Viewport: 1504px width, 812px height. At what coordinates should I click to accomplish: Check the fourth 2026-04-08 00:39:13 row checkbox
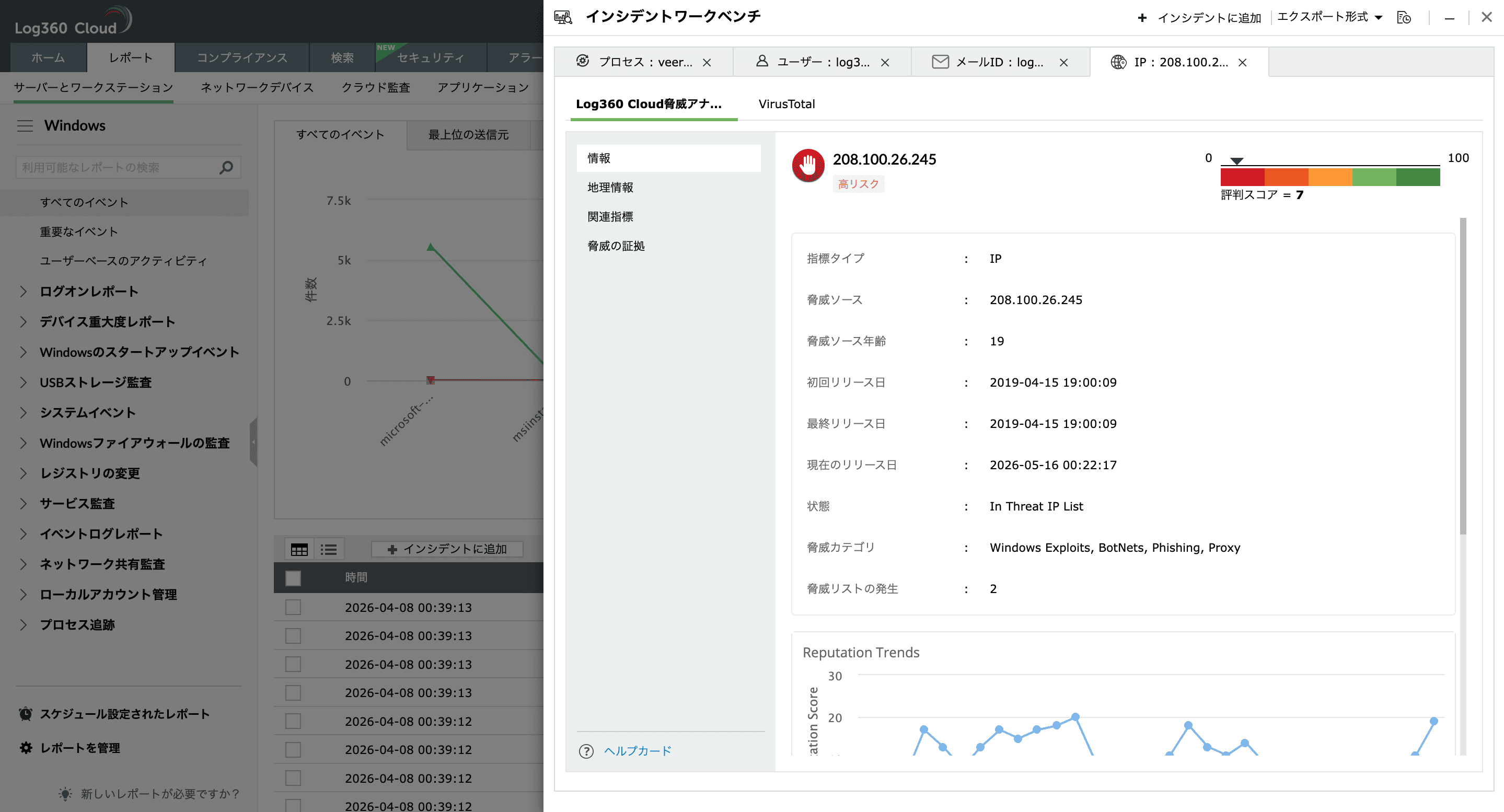(293, 693)
